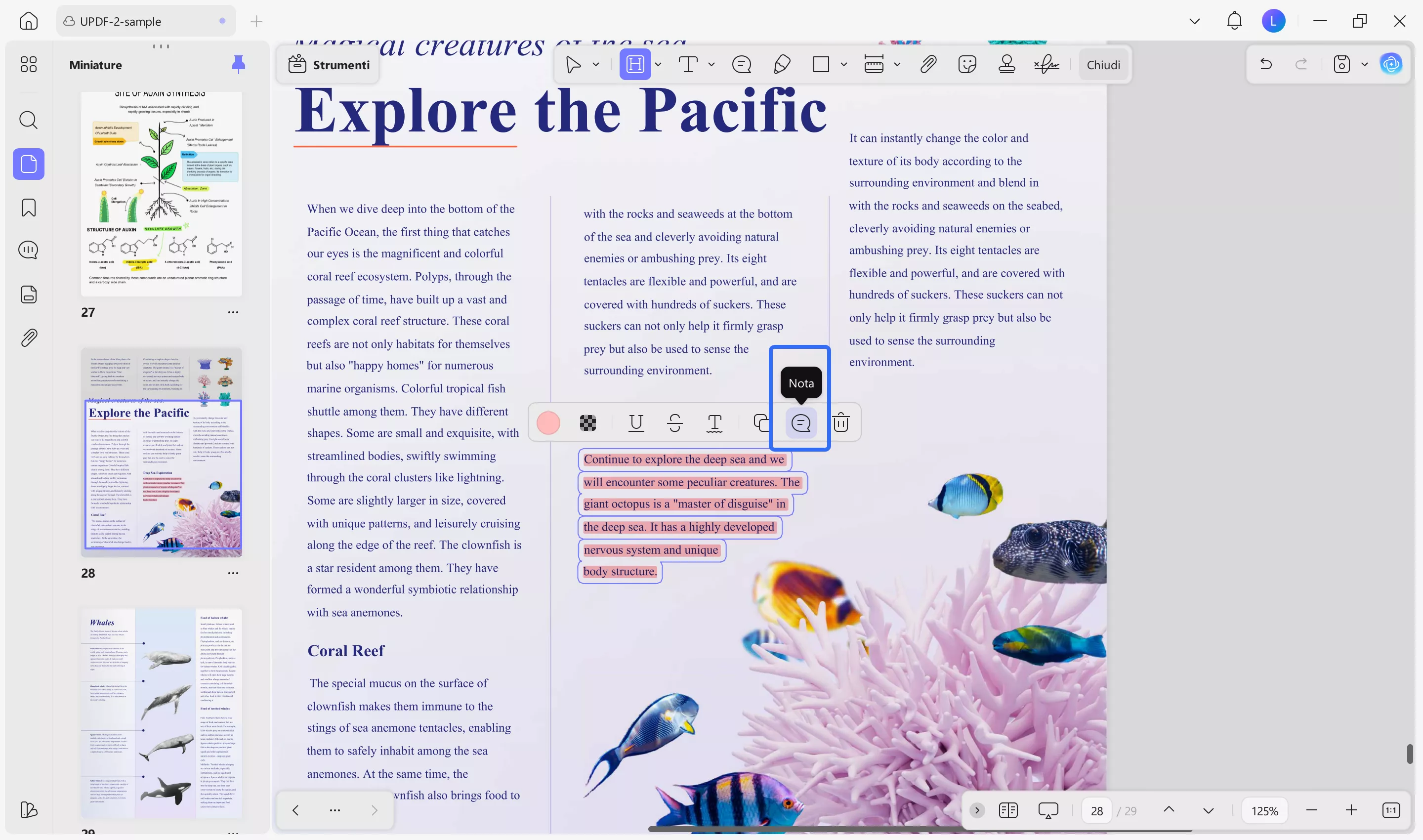Select the Highlight tool in the toolbar
Image resolution: width=1423 pixels, height=840 pixels.
click(634, 64)
